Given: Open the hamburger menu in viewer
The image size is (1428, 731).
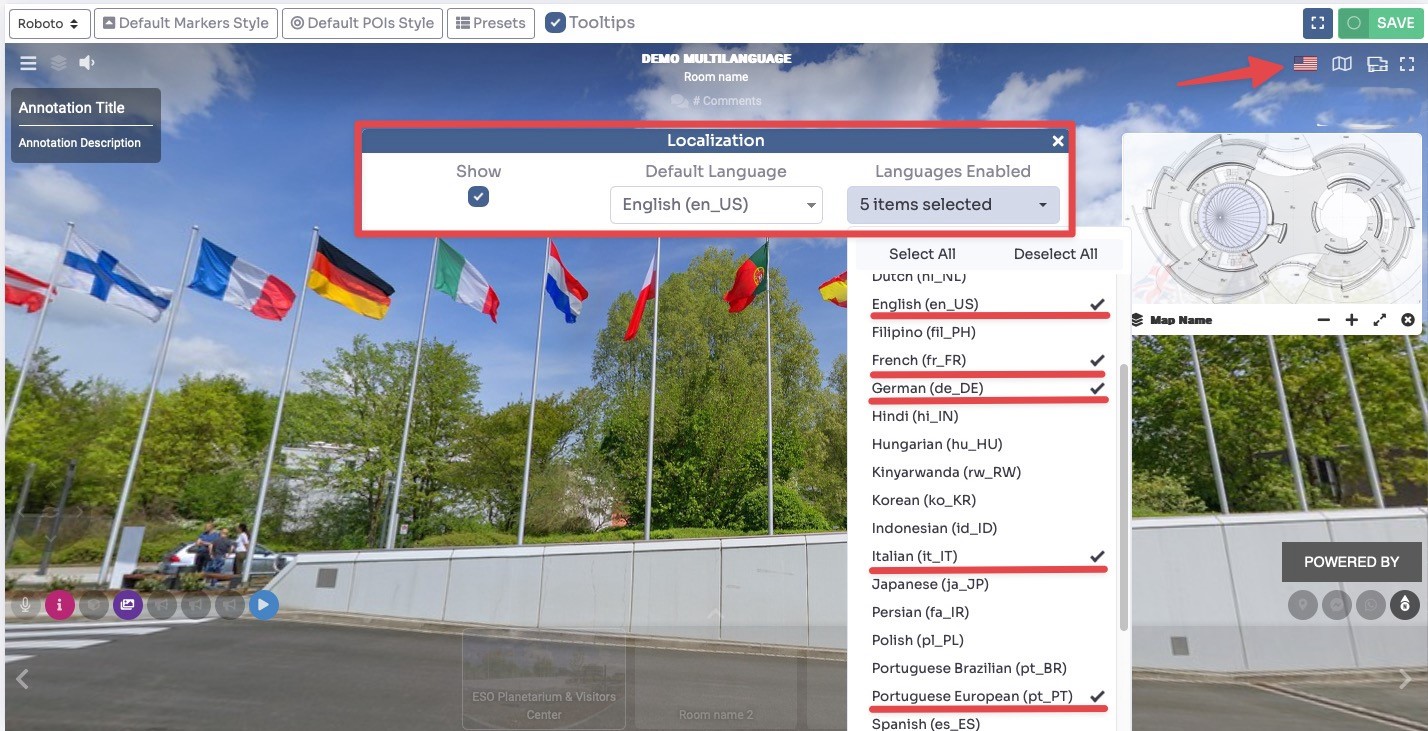Looking at the screenshot, I should (x=29, y=63).
